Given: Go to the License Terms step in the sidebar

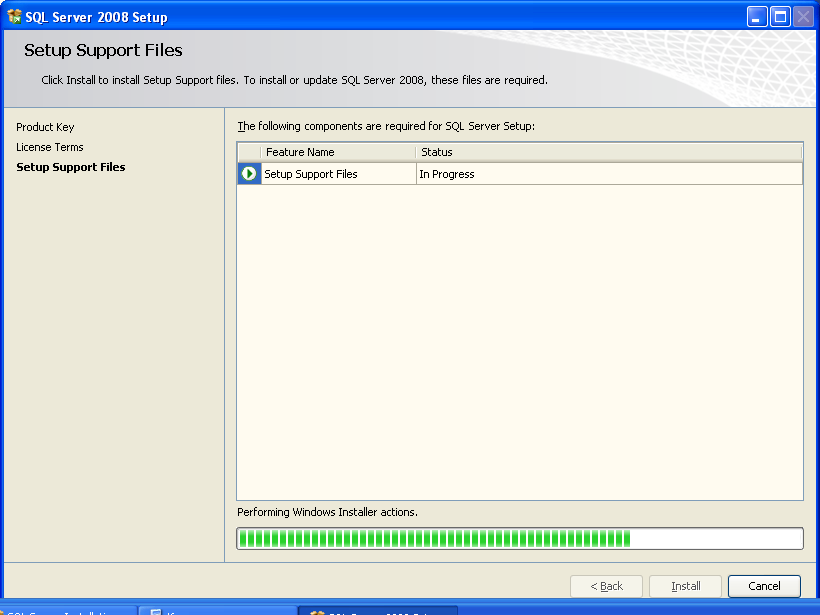Looking at the screenshot, I should coord(50,147).
